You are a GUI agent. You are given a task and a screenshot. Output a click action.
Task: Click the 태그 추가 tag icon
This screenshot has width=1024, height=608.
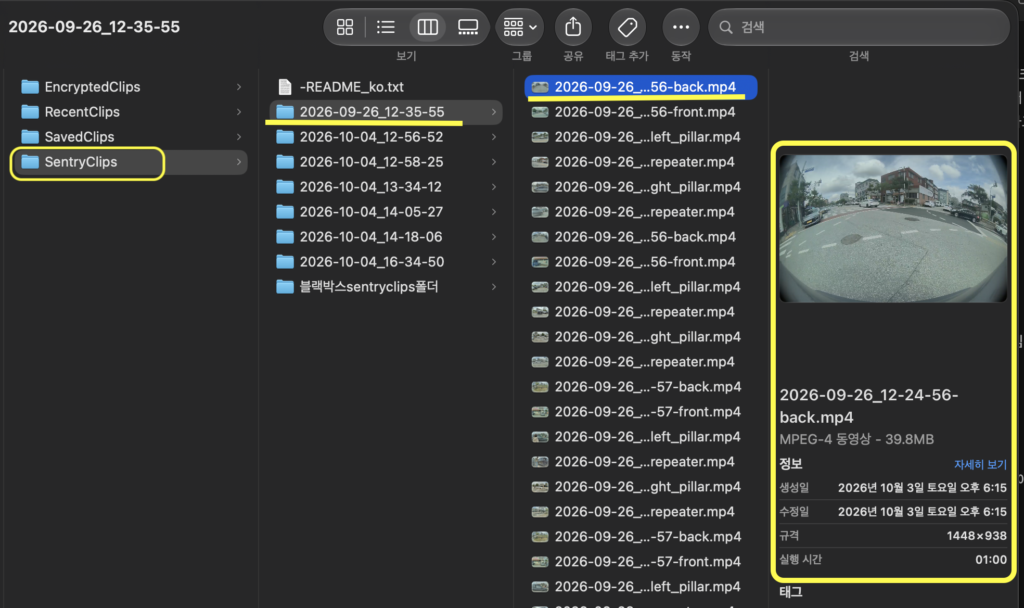click(627, 27)
